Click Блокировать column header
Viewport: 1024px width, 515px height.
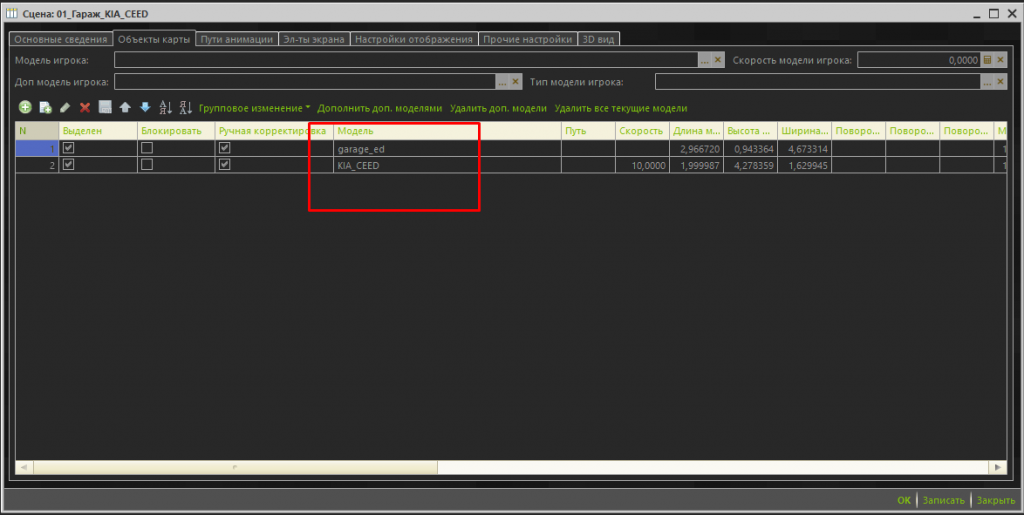point(176,131)
